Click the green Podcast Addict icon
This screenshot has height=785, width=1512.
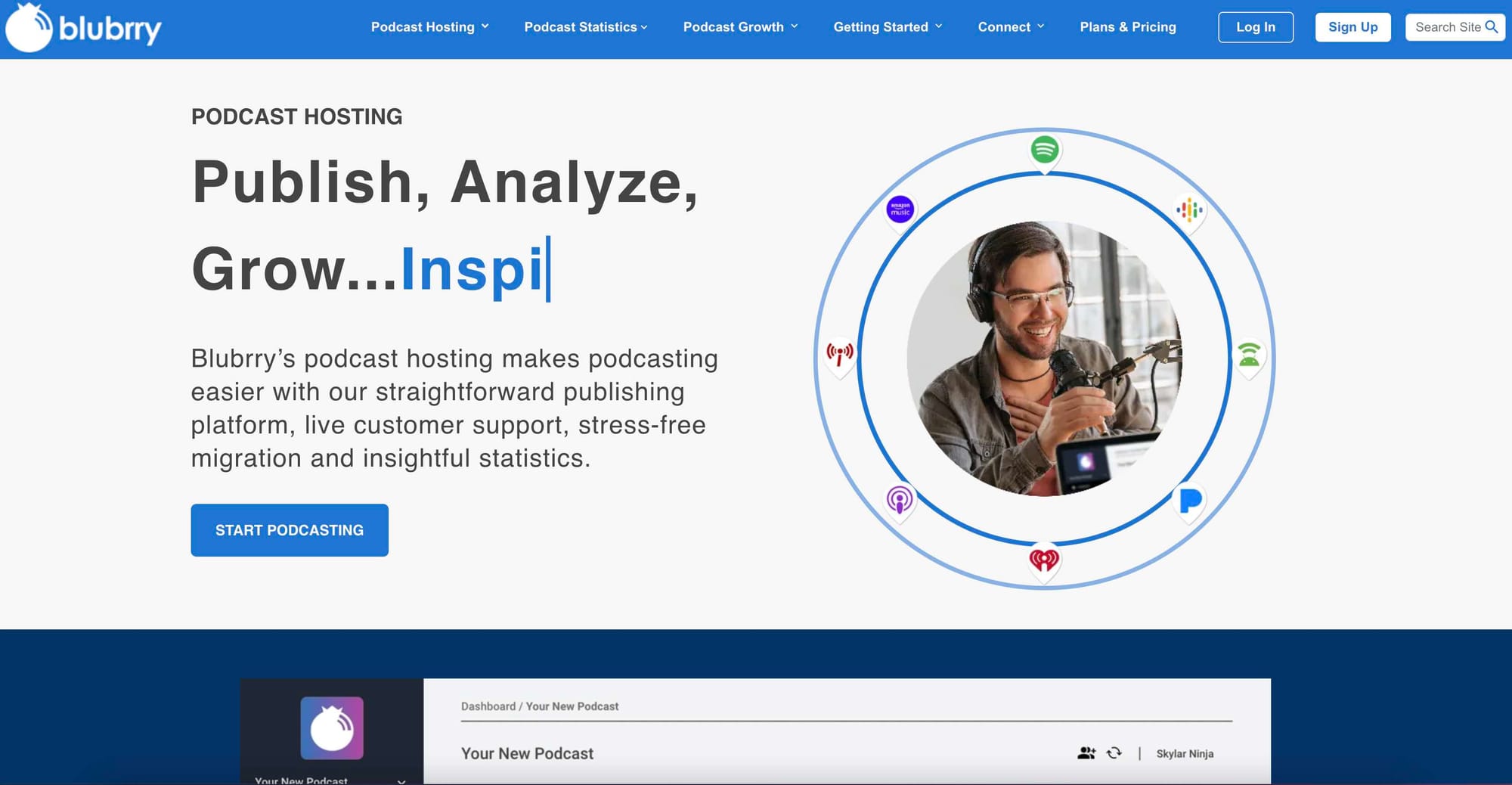(1250, 355)
